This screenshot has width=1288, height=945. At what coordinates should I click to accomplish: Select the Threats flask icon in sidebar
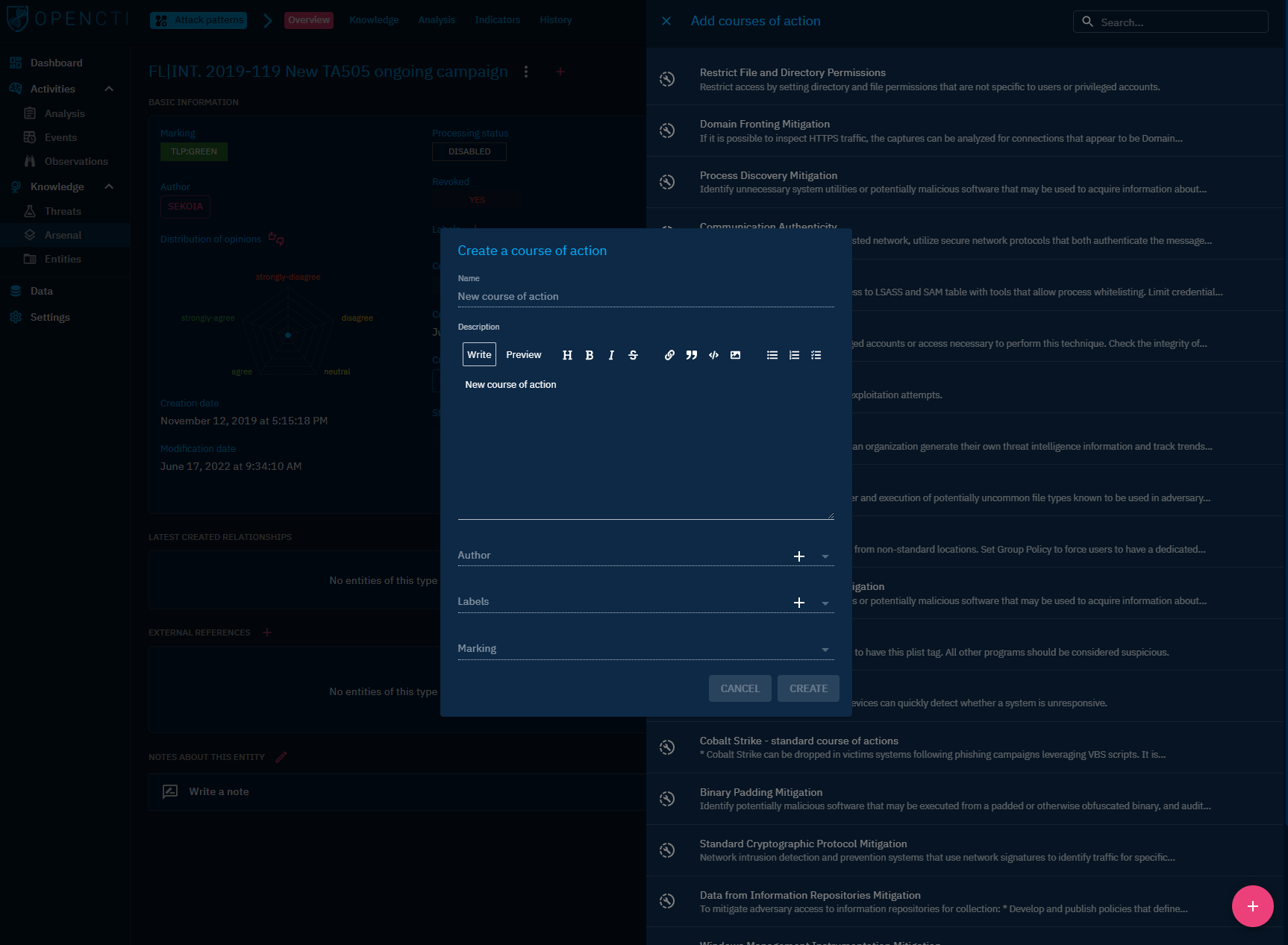pyautogui.click(x=30, y=211)
